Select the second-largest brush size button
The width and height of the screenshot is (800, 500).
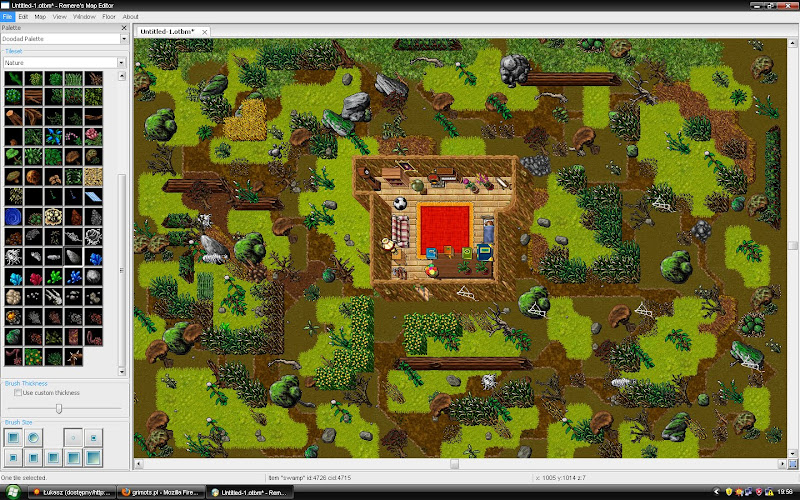[x=73, y=457]
